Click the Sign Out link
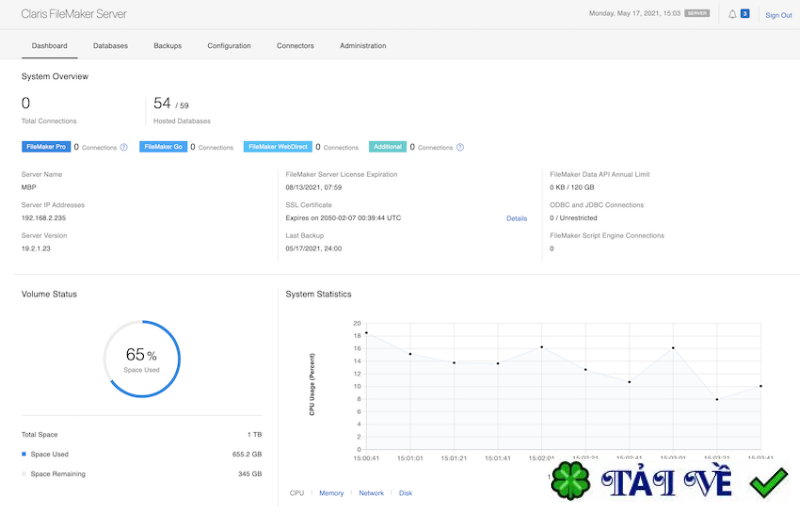800x512 pixels. pyautogui.click(x=778, y=15)
